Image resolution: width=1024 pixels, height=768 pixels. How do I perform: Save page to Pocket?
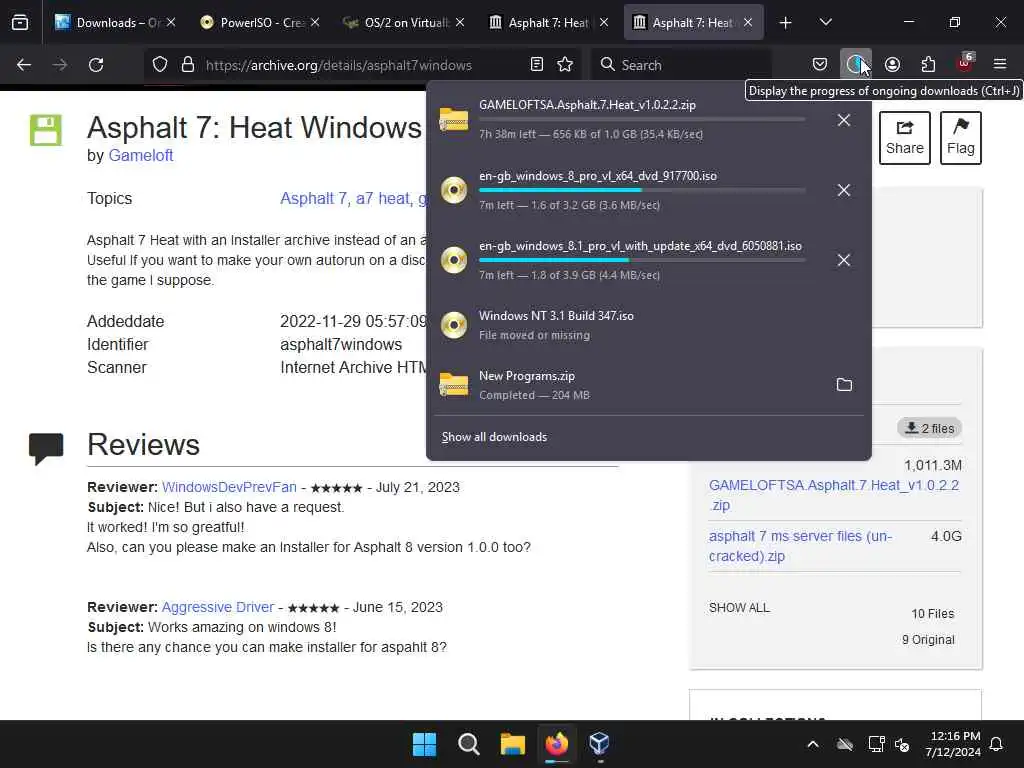pyautogui.click(x=820, y=65)
